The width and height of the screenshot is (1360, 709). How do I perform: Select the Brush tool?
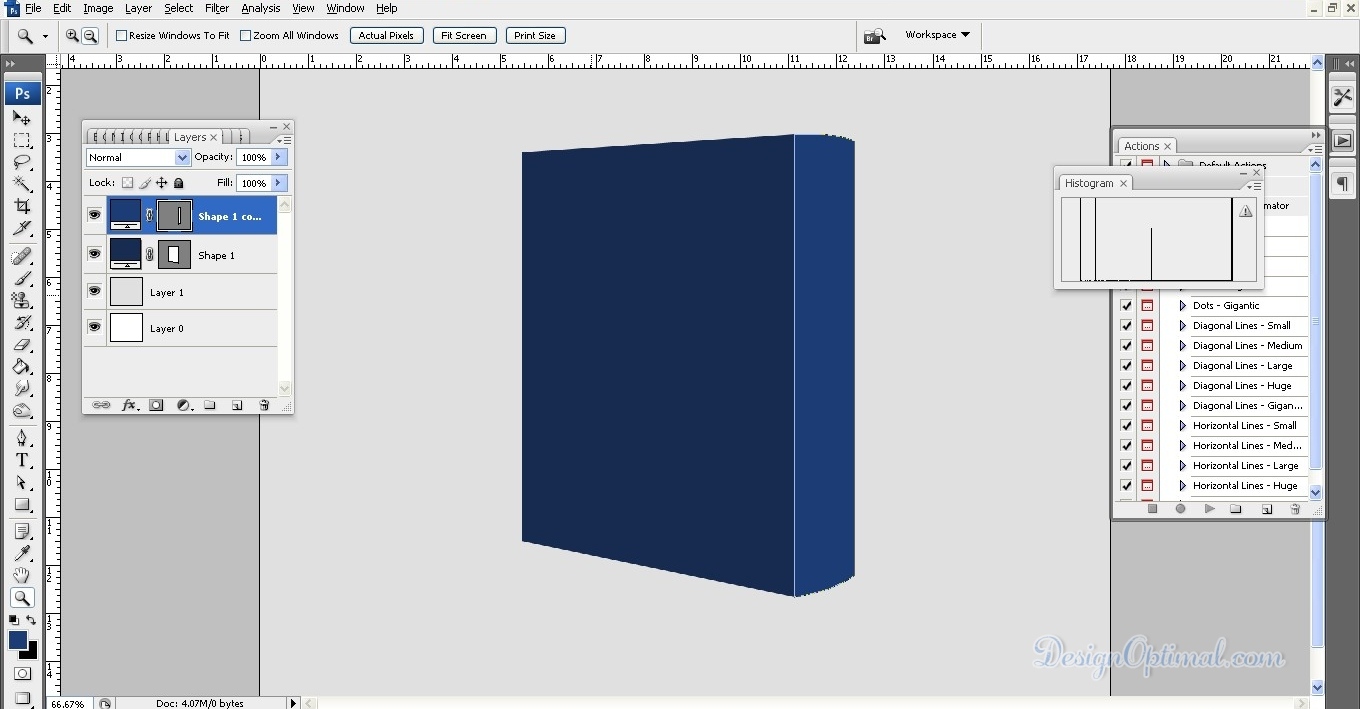click(22, 278)
